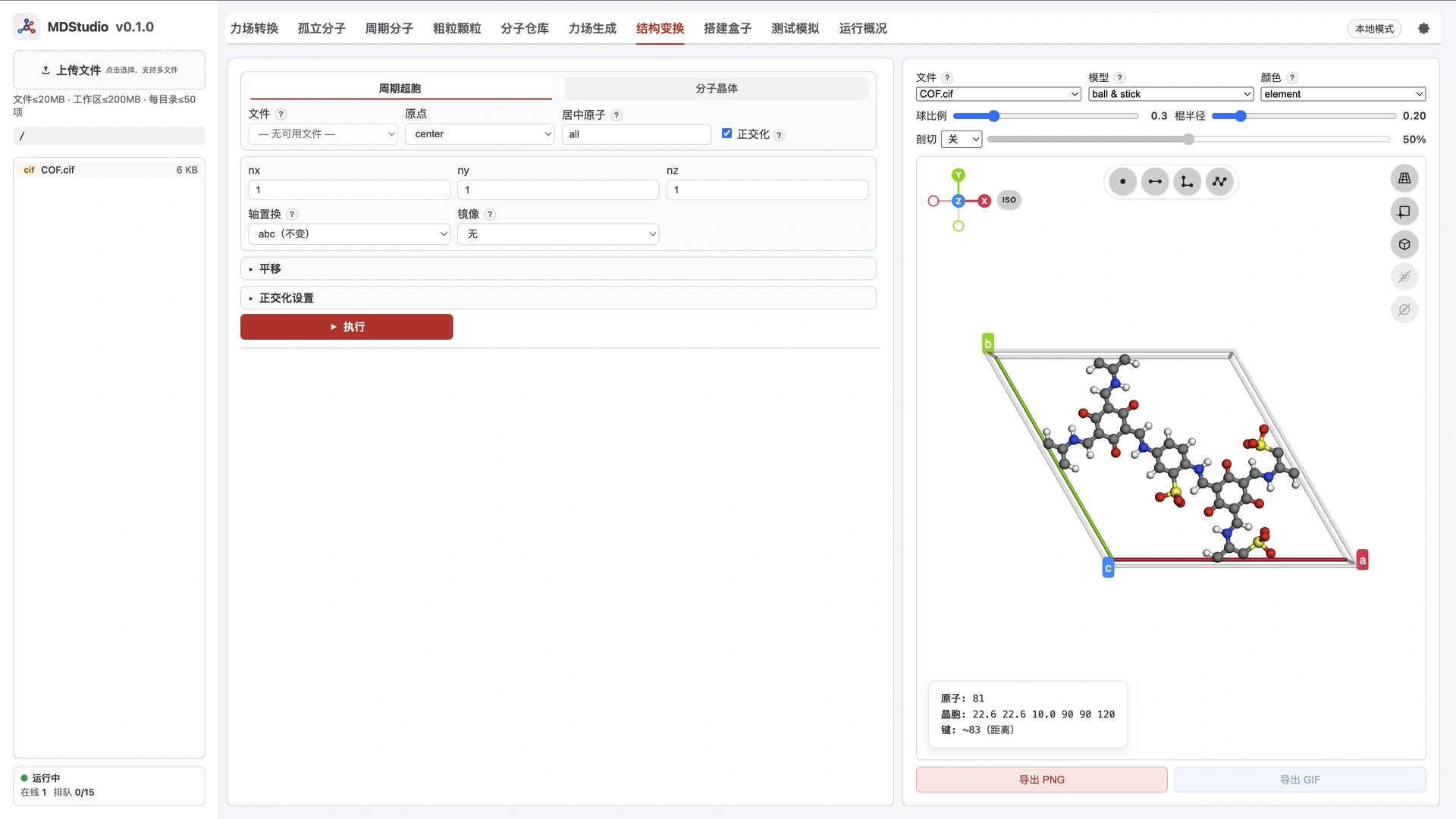Click the box selection icon in viewer

point(1404,212)
